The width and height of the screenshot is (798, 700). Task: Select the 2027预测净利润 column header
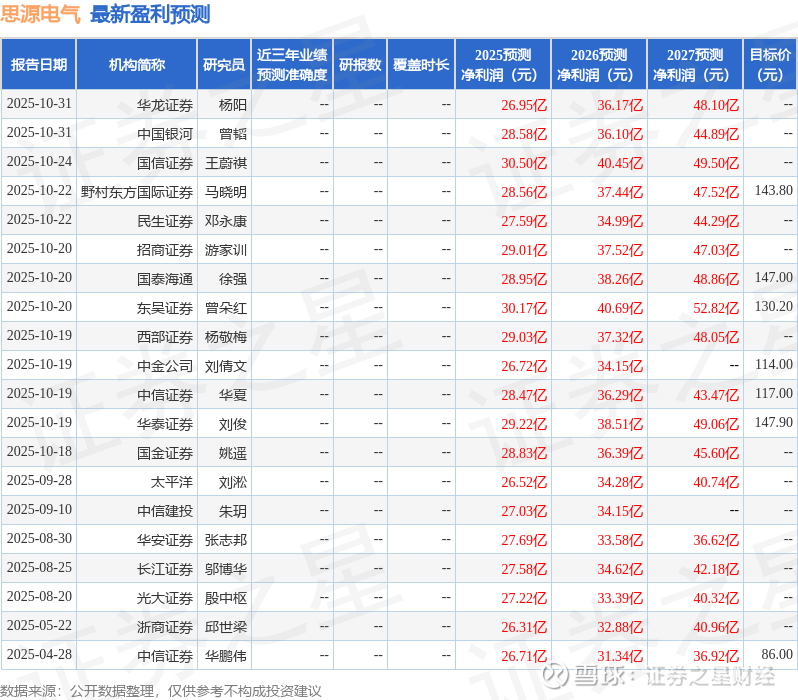click(695, 65)
